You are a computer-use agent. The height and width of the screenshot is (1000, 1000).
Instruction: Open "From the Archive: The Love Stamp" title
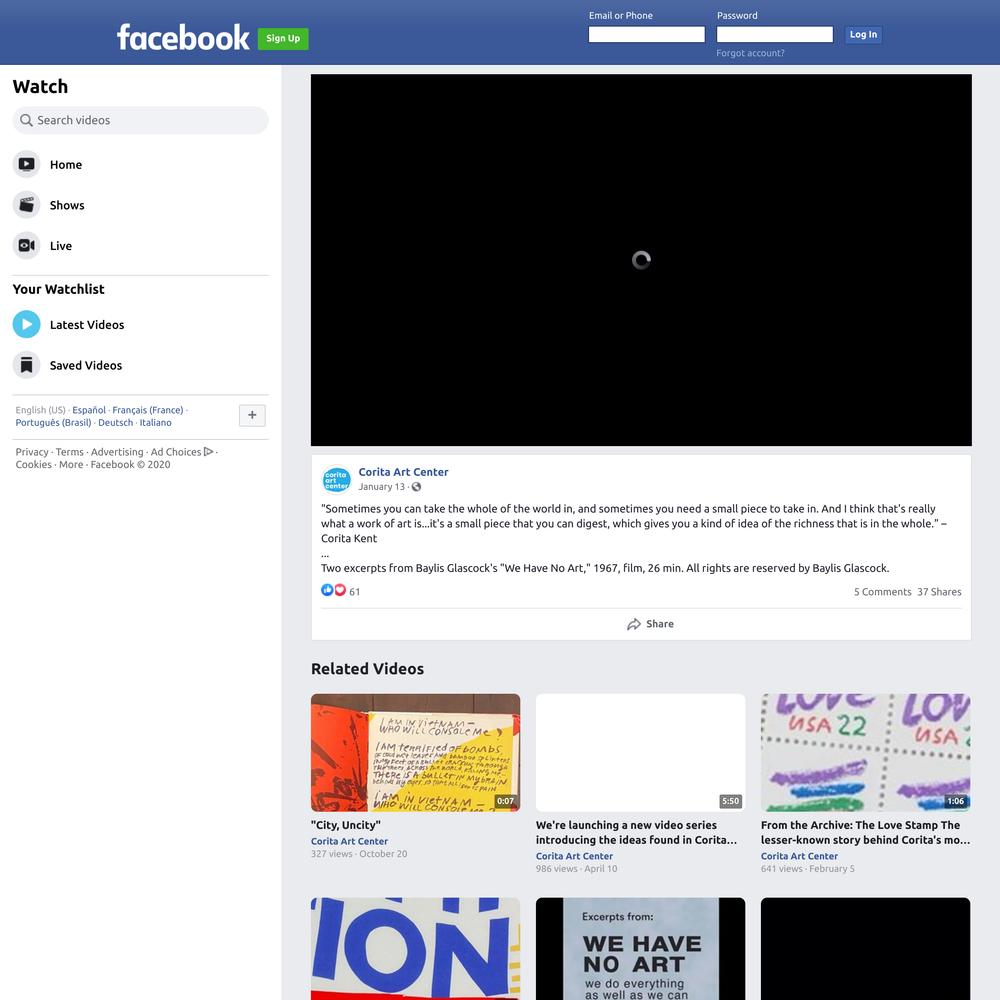865,832
